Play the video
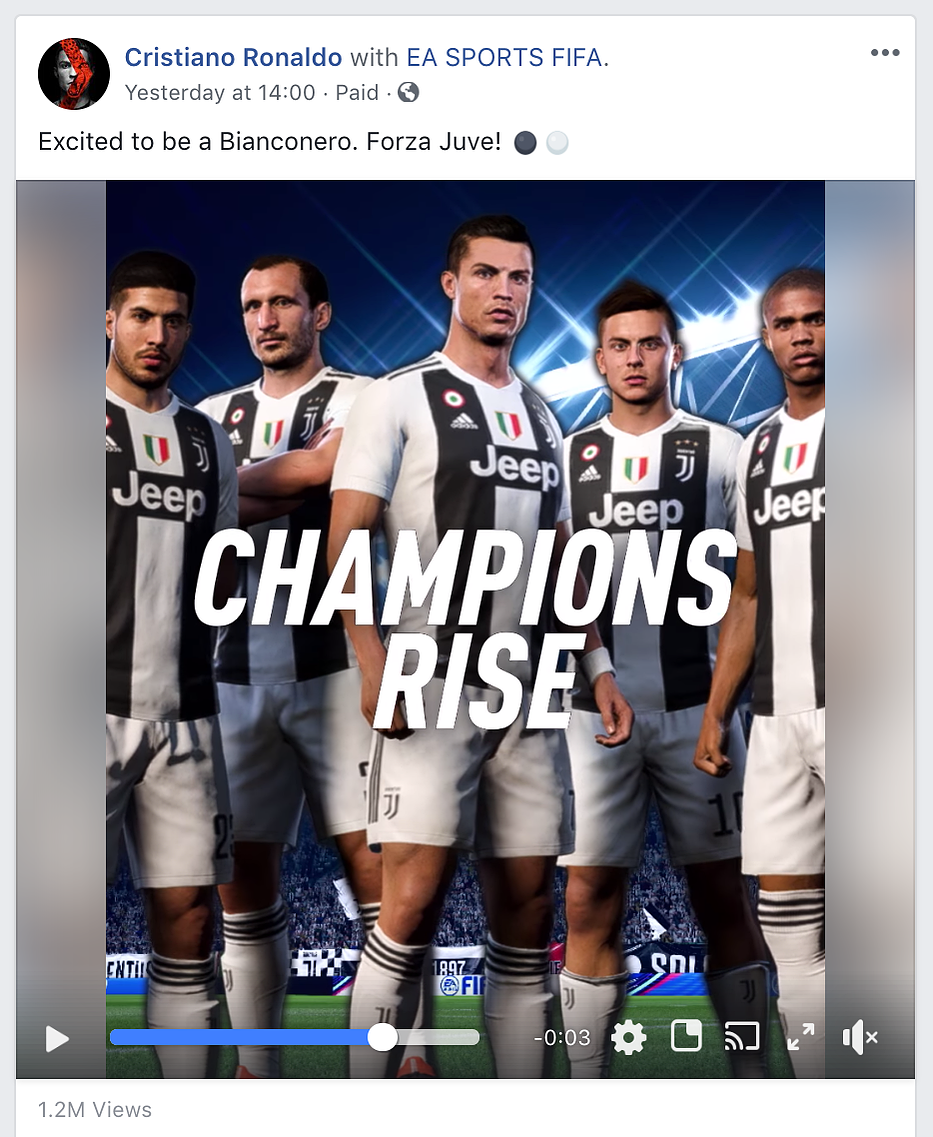 (57, 1038)
